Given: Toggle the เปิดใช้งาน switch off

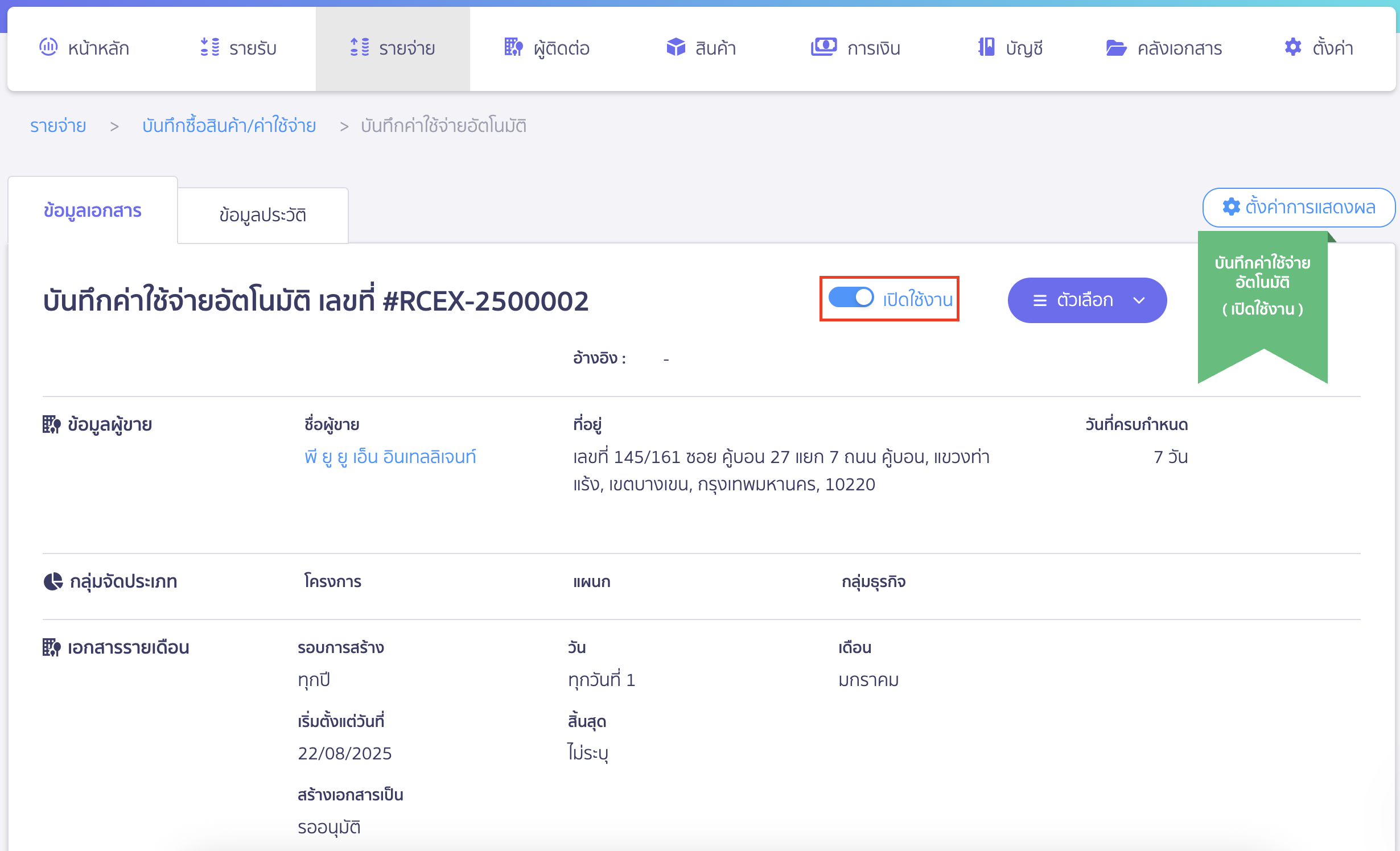Looking at the screenshot, I should click(x=851, y=298).
